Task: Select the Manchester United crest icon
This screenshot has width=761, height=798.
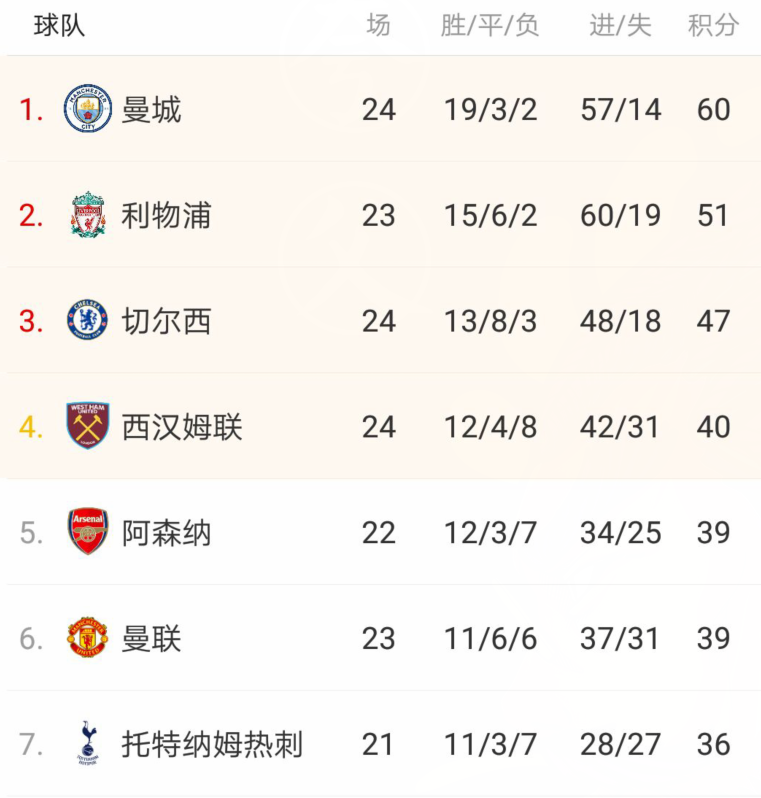Action: point(88,637)
